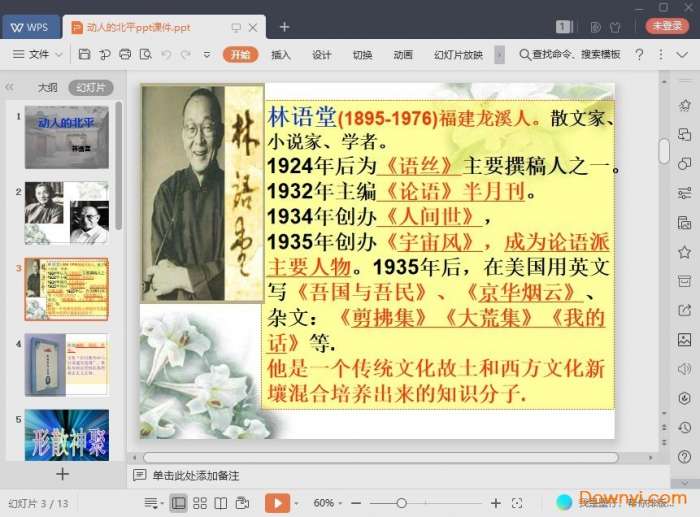This screenshot has height=517, width=700.
Task: Switch to reading view icon
Action: pyautogui.click(x=221, y=503)
